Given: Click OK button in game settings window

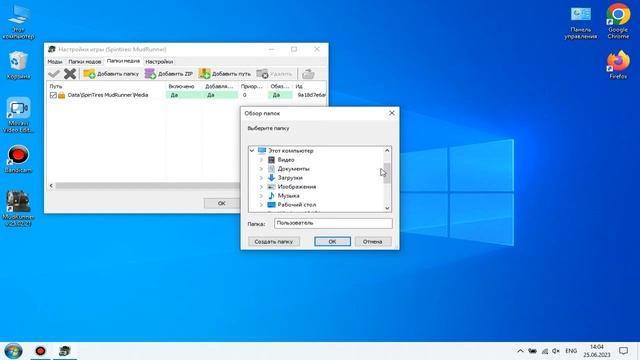Looking at the screenshot, I should point(222,203).
